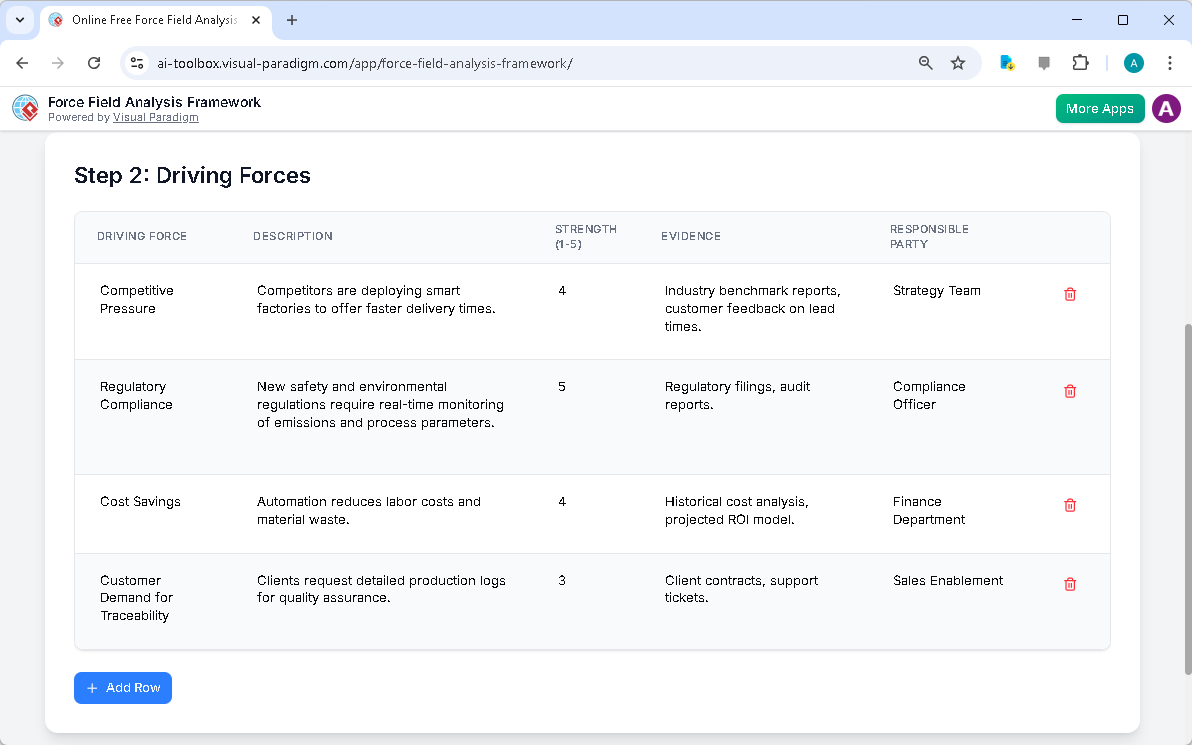Viewport: 1192px width, 745px height.
Task: Open the browser extensions icon
Action: [1080, 62]
